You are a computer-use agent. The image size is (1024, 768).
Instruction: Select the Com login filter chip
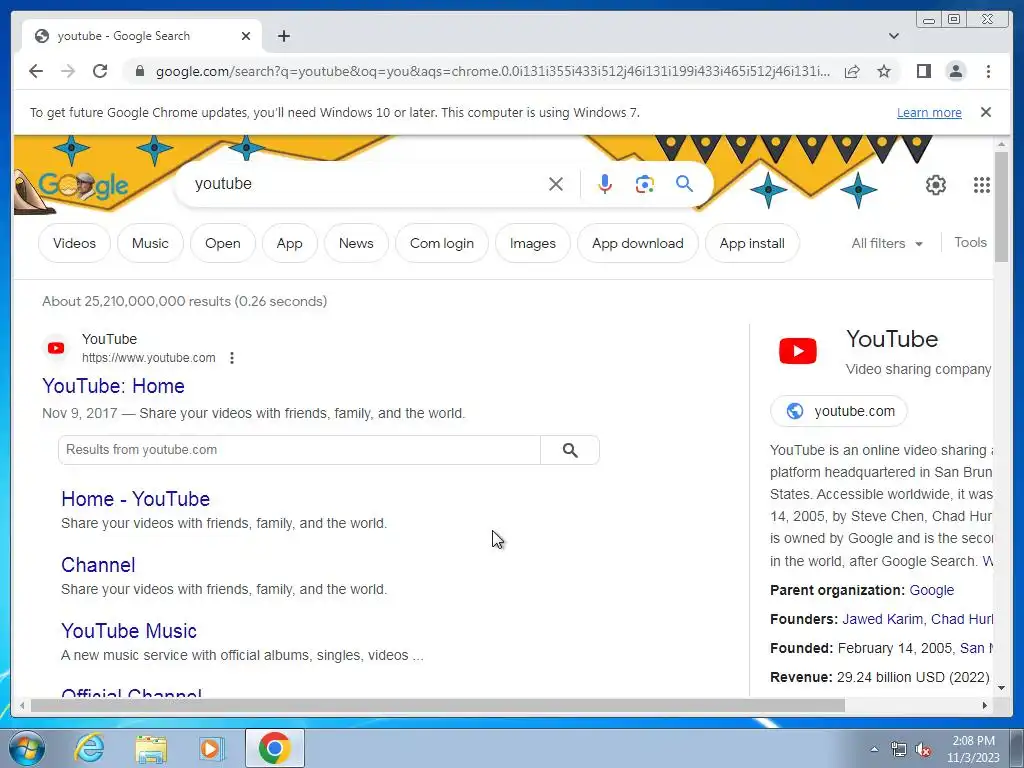click(441, 243)
